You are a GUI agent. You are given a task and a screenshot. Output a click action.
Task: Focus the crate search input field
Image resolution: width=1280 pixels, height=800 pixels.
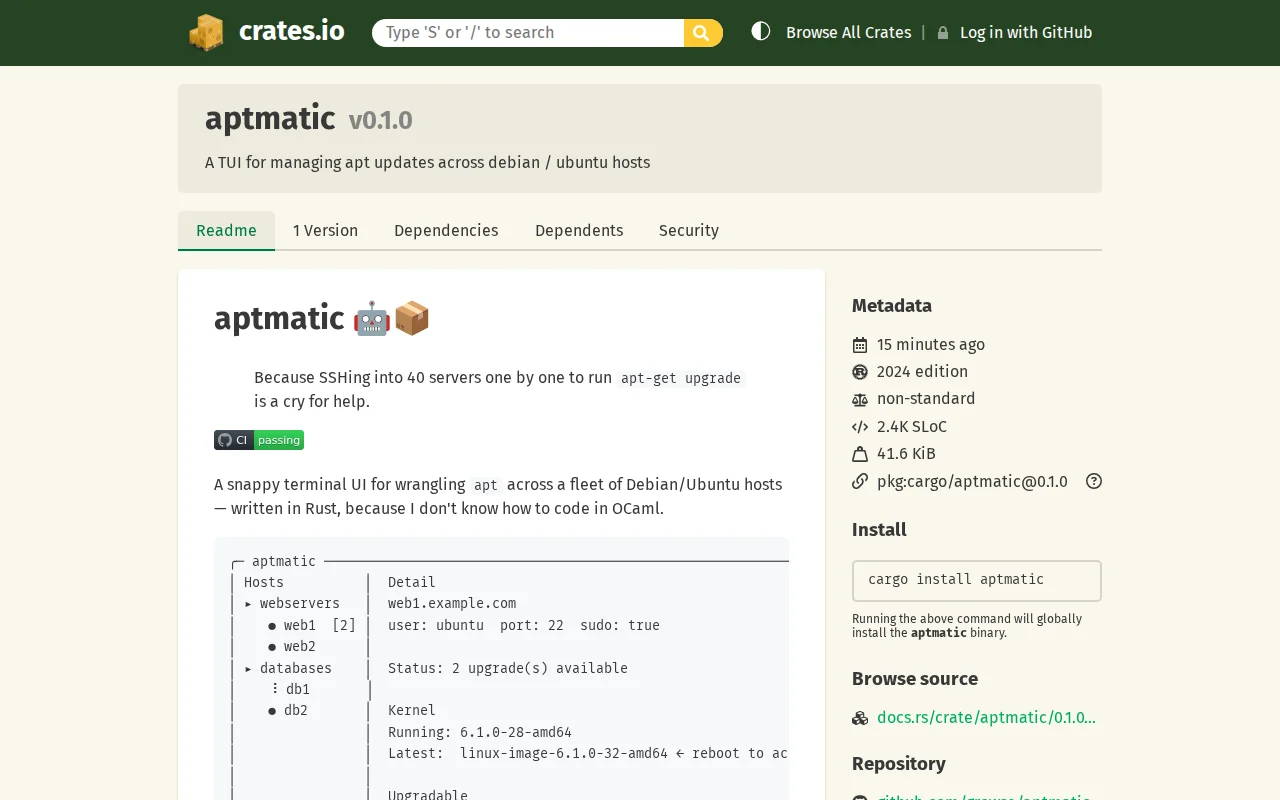pyautogui.click(x=528, y=33)
